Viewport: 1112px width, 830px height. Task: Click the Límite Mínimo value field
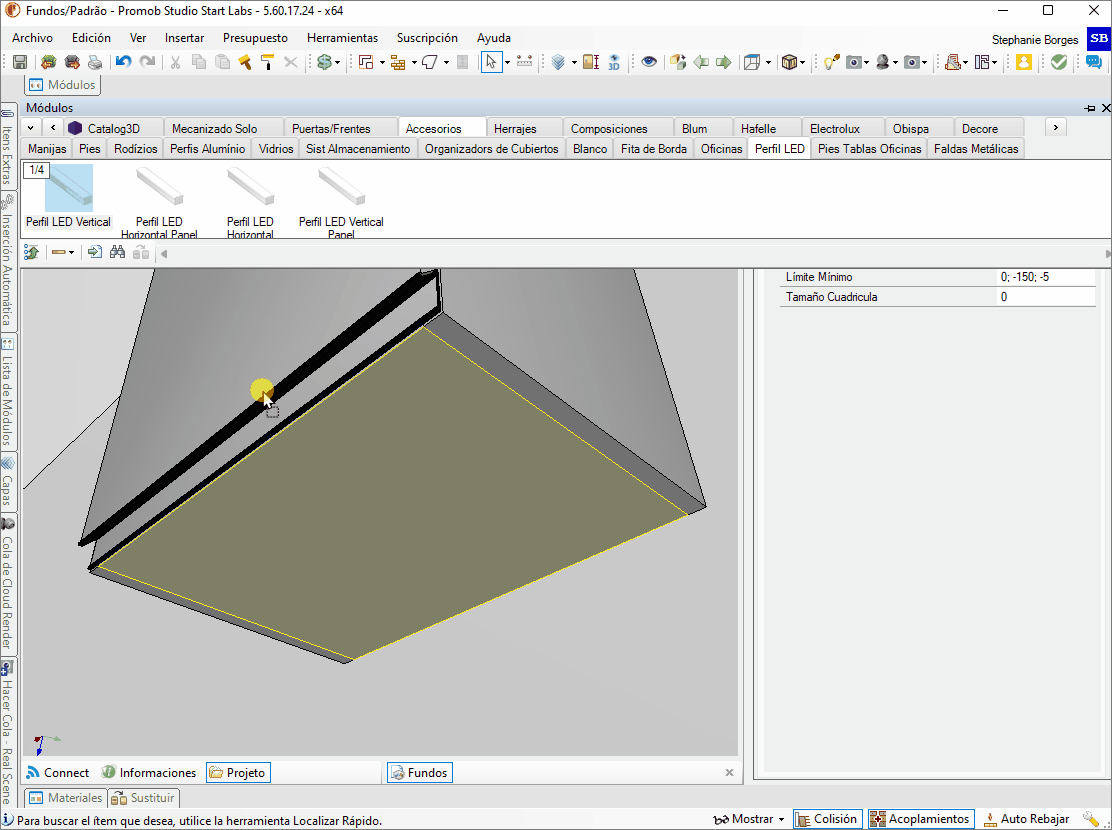coord(1046,277)
